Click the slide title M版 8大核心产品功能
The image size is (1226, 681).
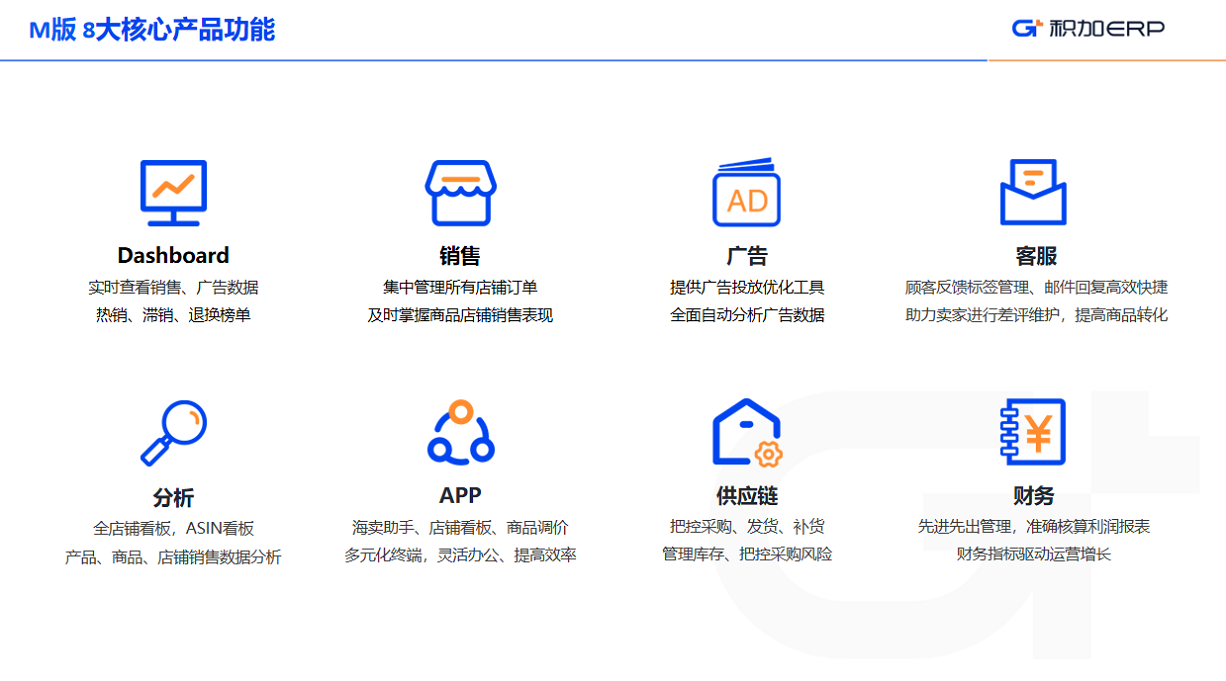coord(152,30)
